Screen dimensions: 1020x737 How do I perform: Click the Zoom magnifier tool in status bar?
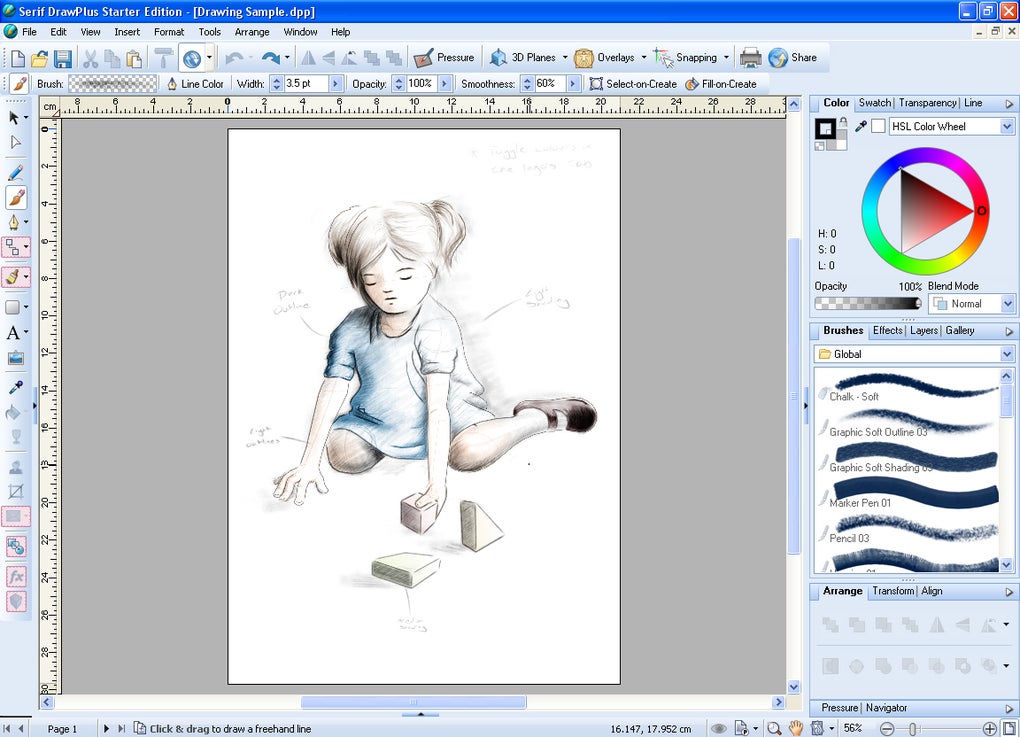774,729
